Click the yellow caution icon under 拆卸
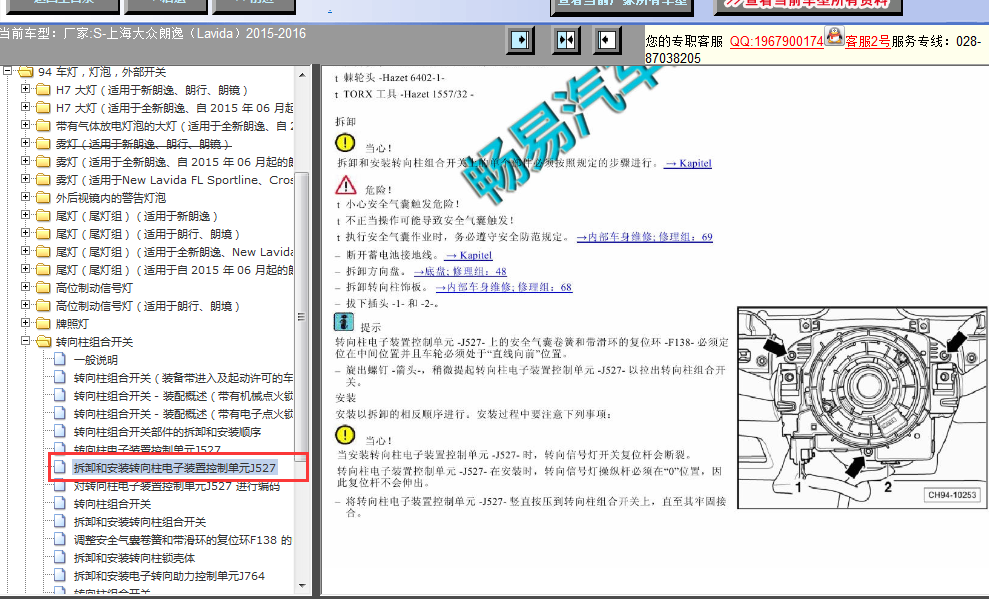The width and height of the screenshot is (989, 599). click(x=345, y=143)
